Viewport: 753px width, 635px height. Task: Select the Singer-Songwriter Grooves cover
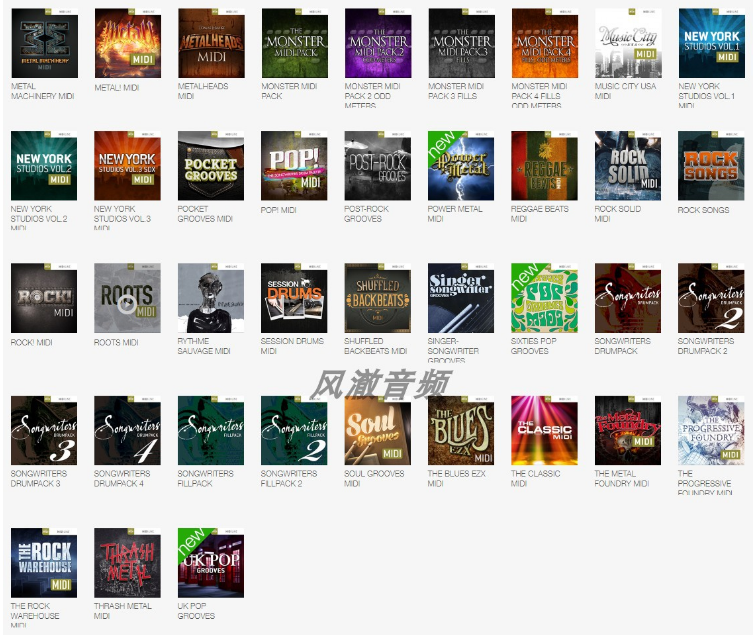[x=461, y=298]
